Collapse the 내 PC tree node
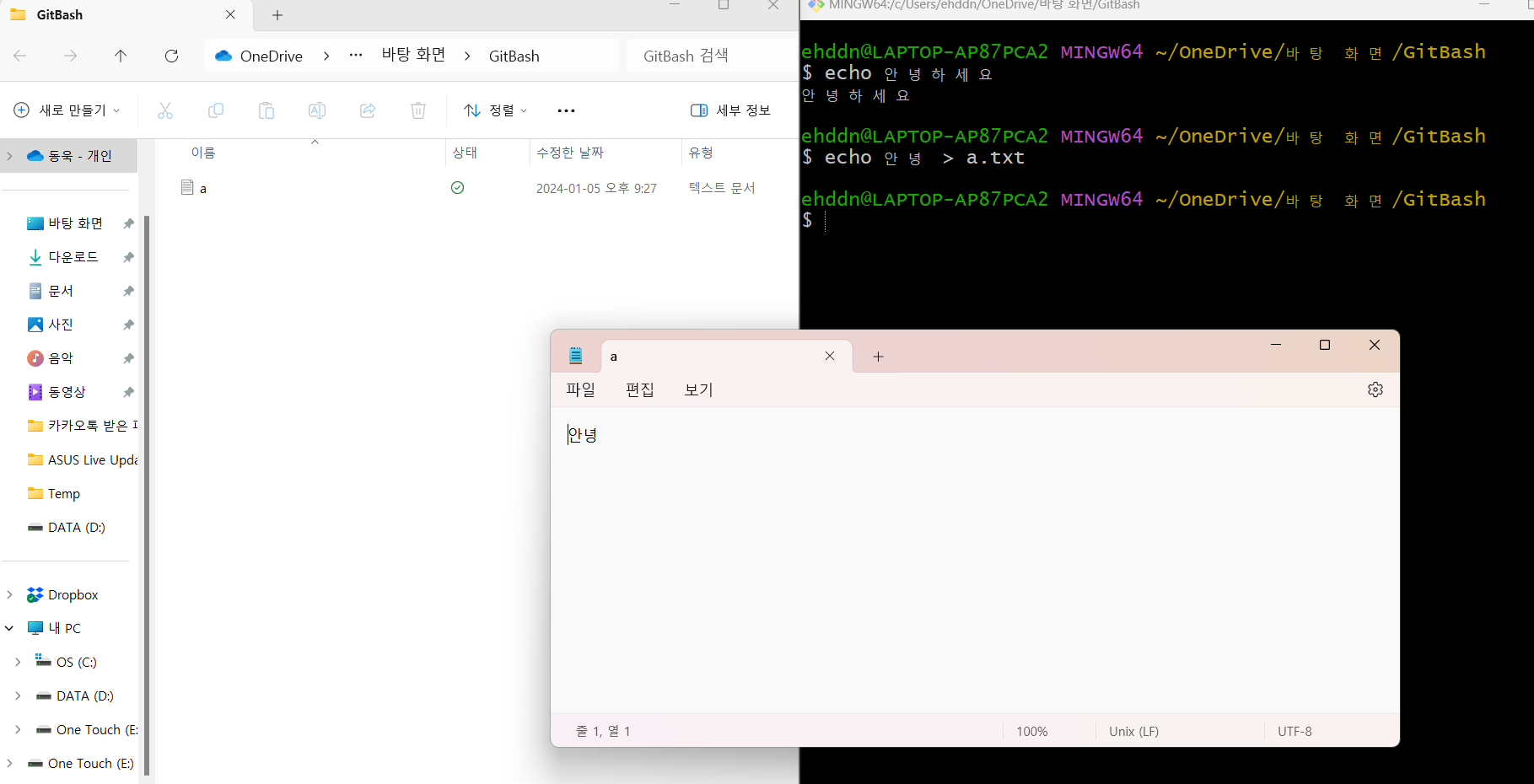1534x784 pixels. (x=9, y=629)
